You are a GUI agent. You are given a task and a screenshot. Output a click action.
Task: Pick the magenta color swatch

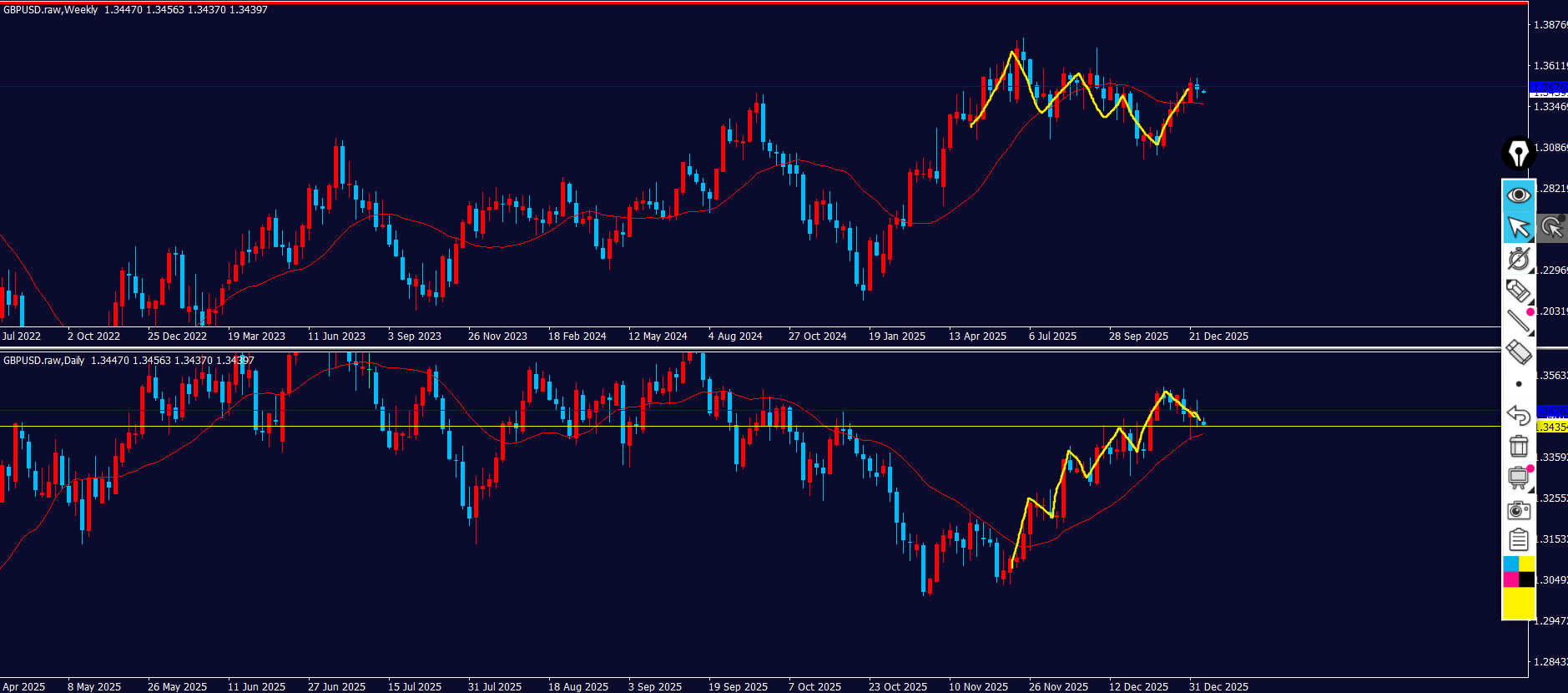coord(1510,579)
